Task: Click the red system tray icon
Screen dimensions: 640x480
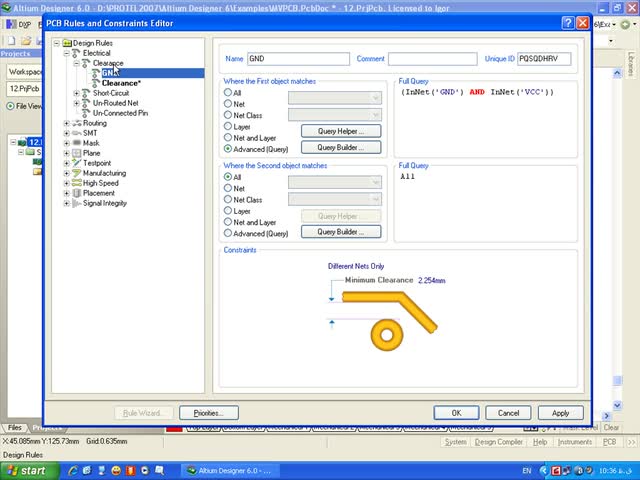Action: [x=556, y=471]
